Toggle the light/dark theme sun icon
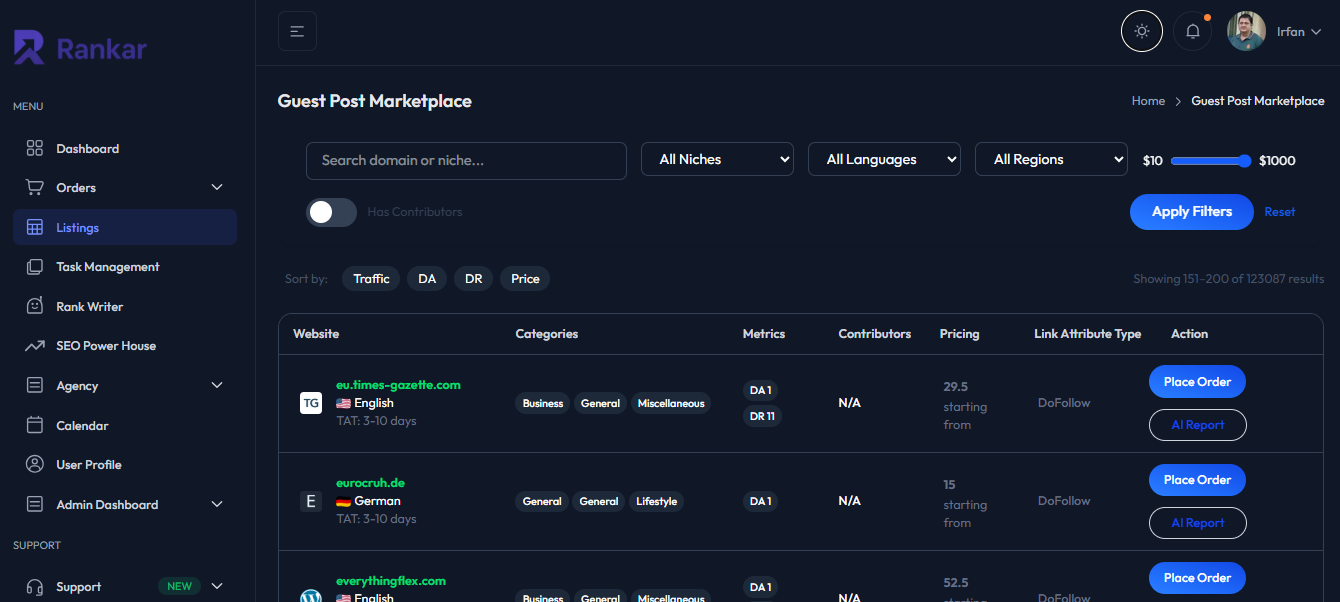Viewport: 1340px width, 602px height. pos(1142,31)
